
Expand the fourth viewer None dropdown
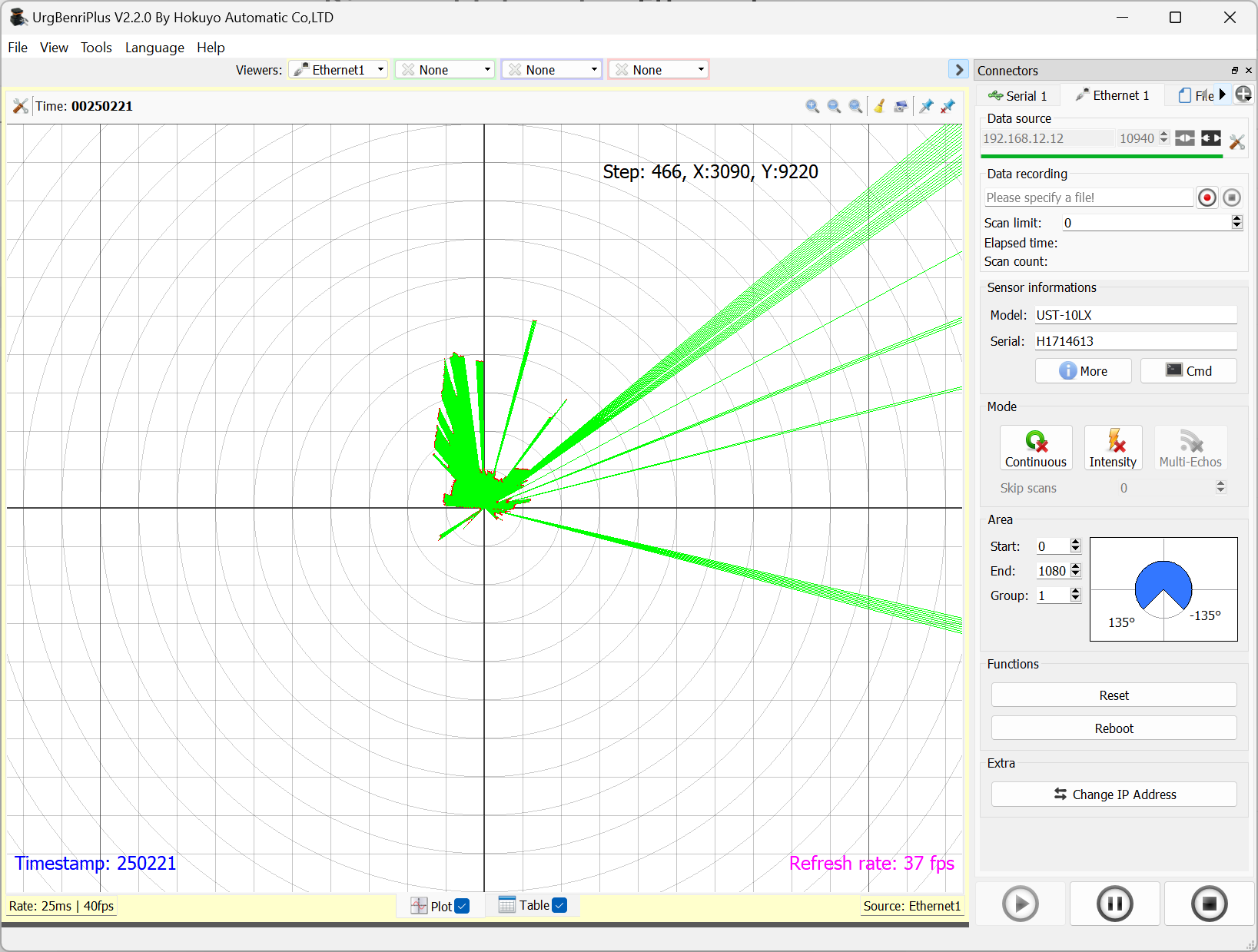[x=659, y=70]
